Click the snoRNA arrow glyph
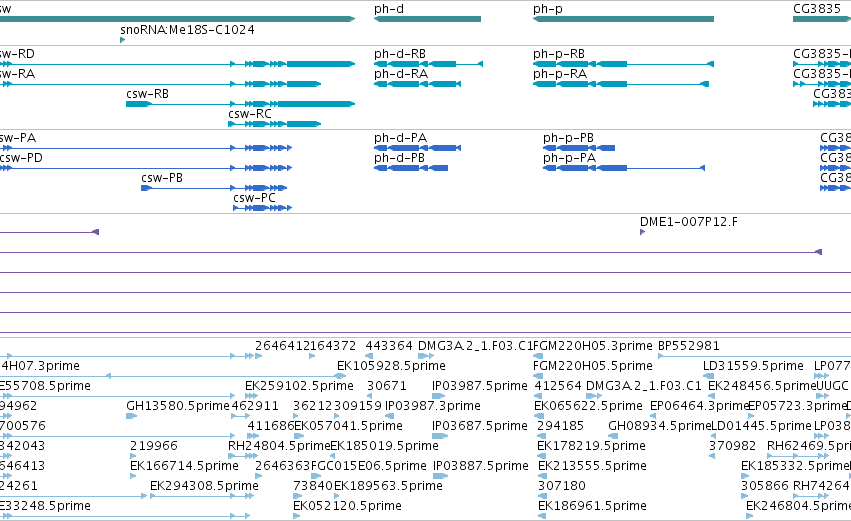The image size is (851, 521). tap(123, 40)
